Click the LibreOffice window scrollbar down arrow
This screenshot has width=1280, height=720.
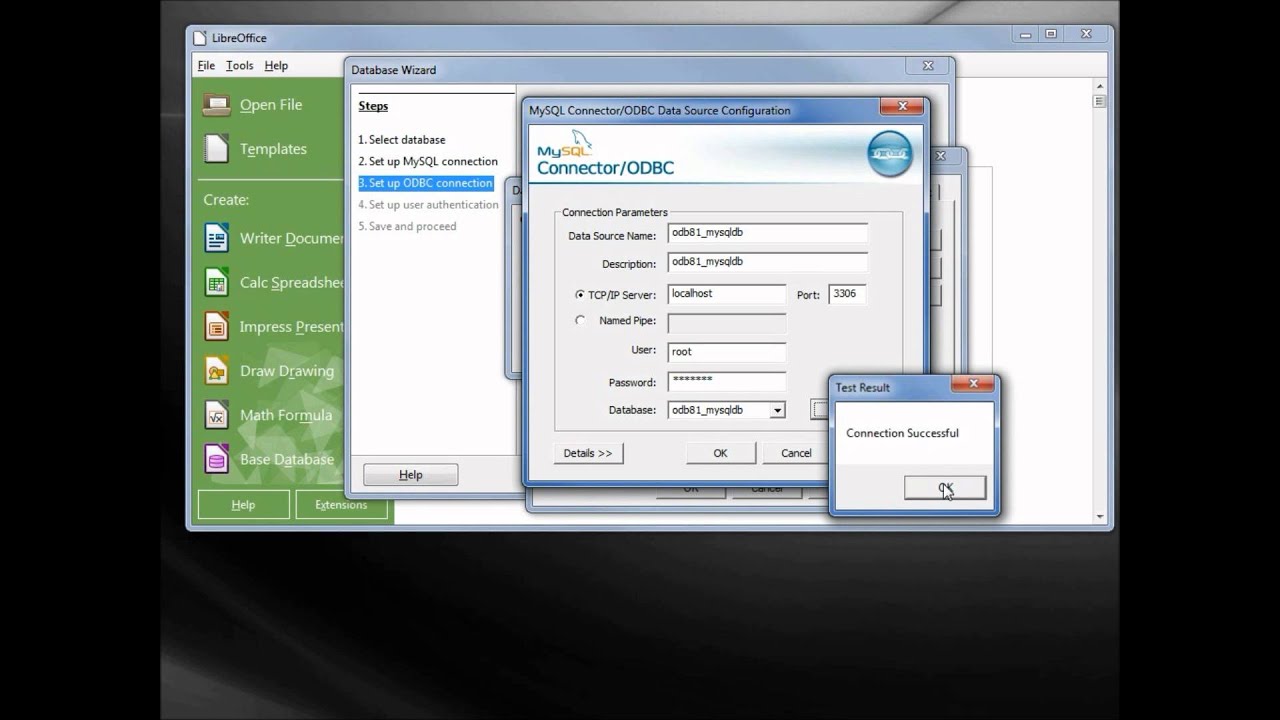[x=1100, y=517]
